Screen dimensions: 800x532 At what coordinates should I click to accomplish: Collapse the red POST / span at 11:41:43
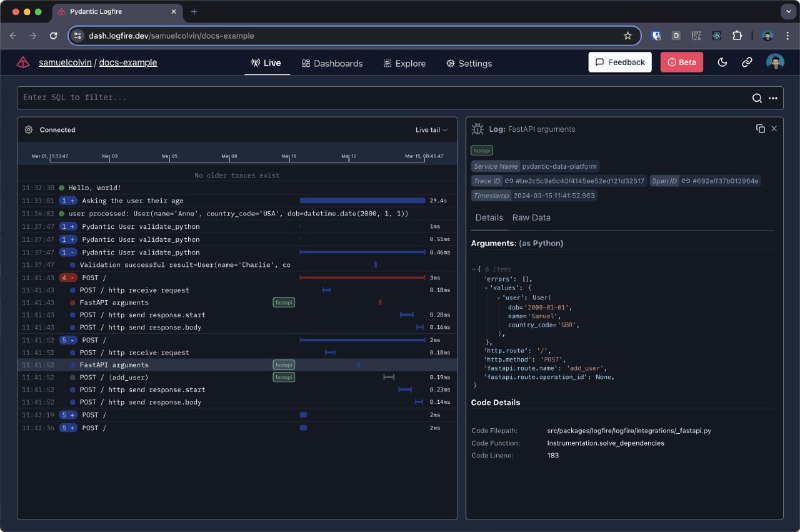click(x=68, y=278)
